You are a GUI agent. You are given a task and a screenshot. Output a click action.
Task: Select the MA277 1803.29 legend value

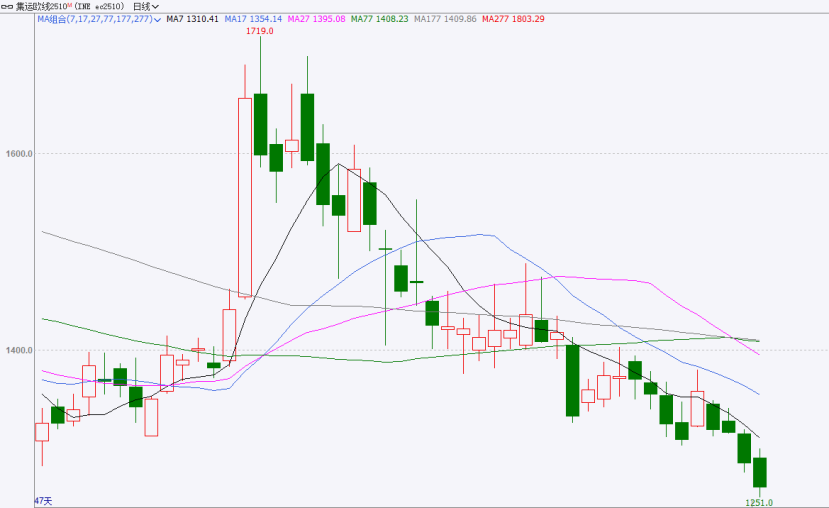click(x=513, y=19)
